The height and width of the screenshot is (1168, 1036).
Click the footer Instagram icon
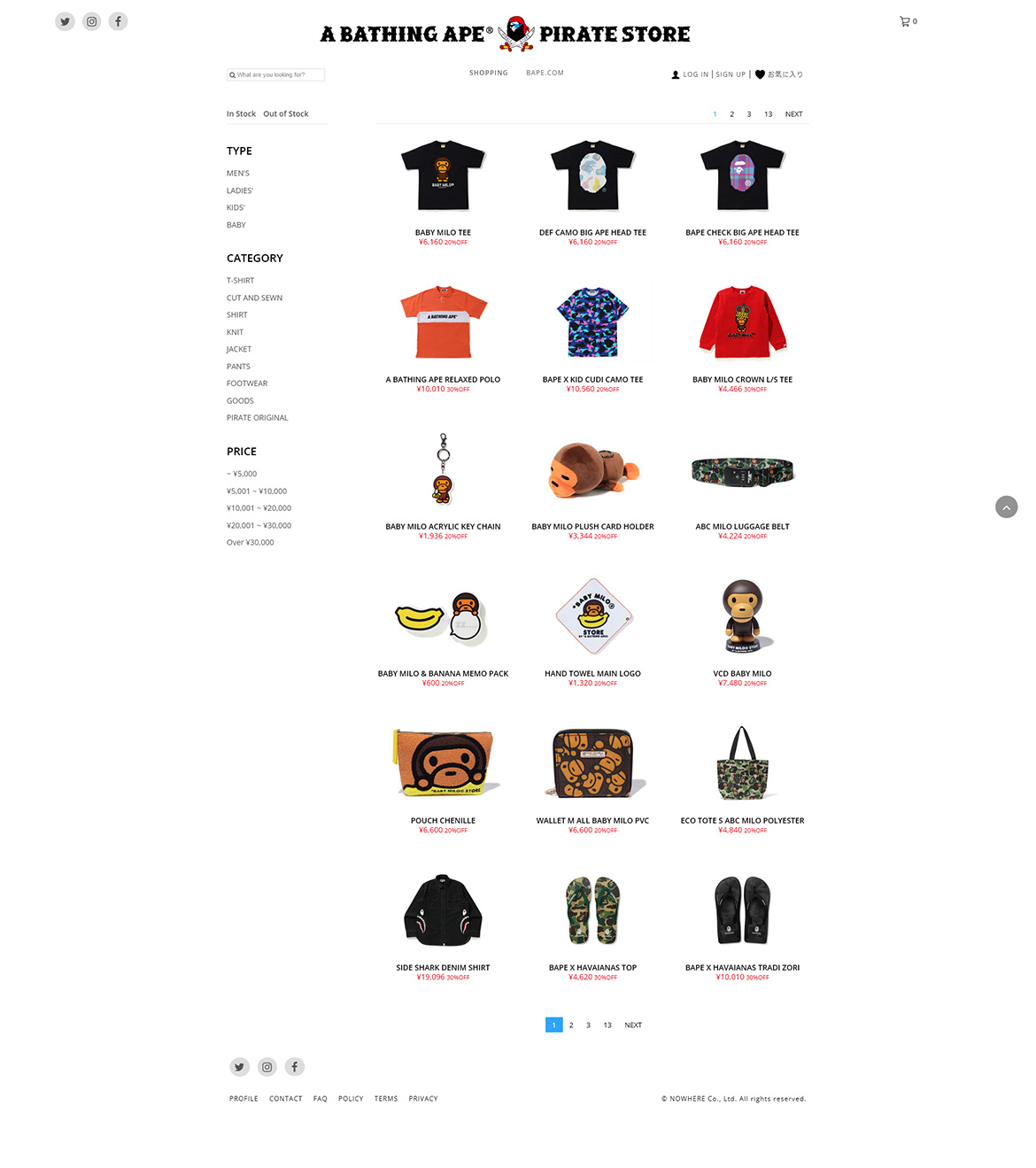point(267,1067)
